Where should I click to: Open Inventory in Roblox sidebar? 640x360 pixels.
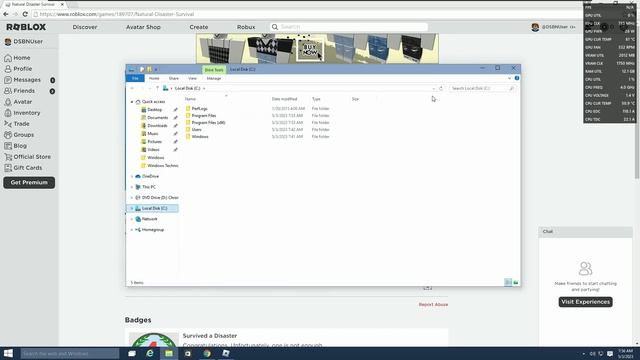click(x=22, y=113)
